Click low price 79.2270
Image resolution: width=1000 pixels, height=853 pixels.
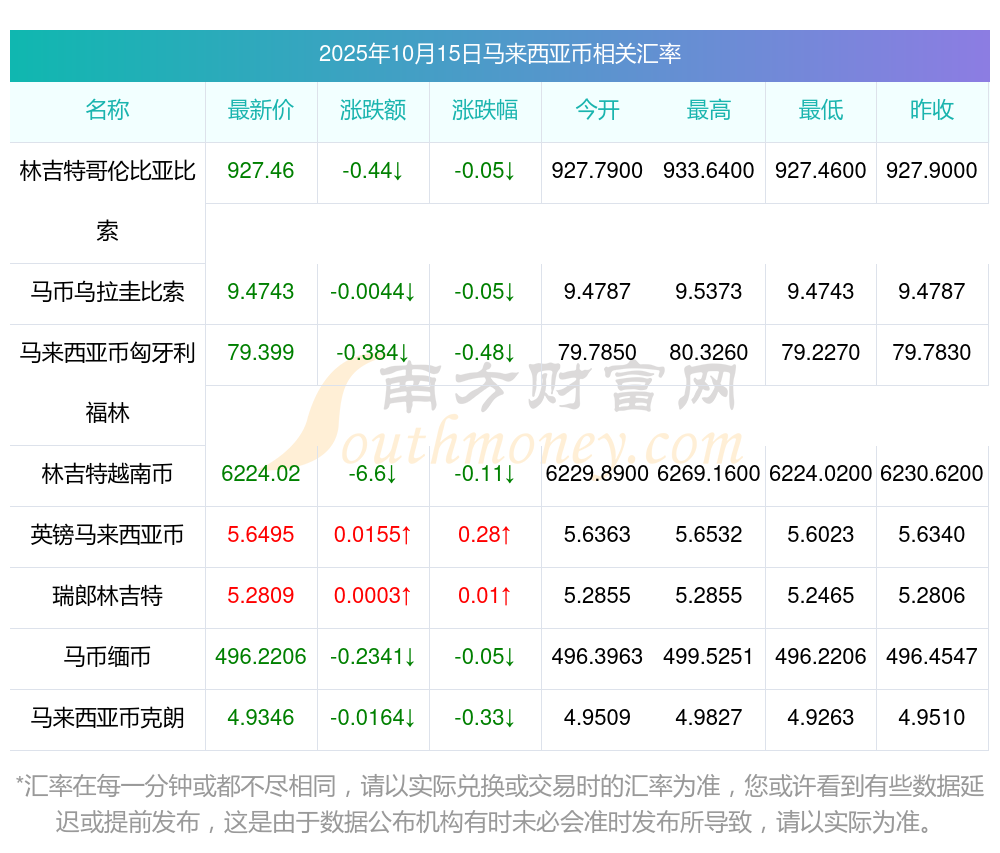pos(821,353)
